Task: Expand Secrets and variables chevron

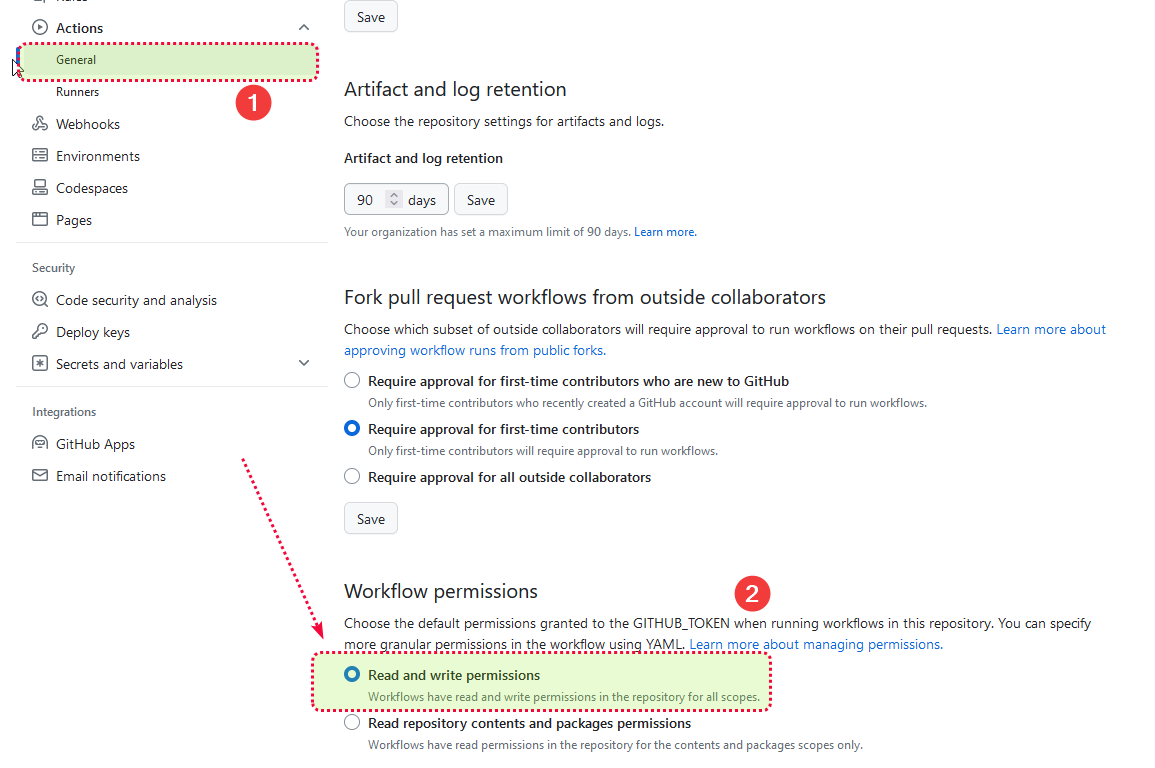Action: (304, 364)
